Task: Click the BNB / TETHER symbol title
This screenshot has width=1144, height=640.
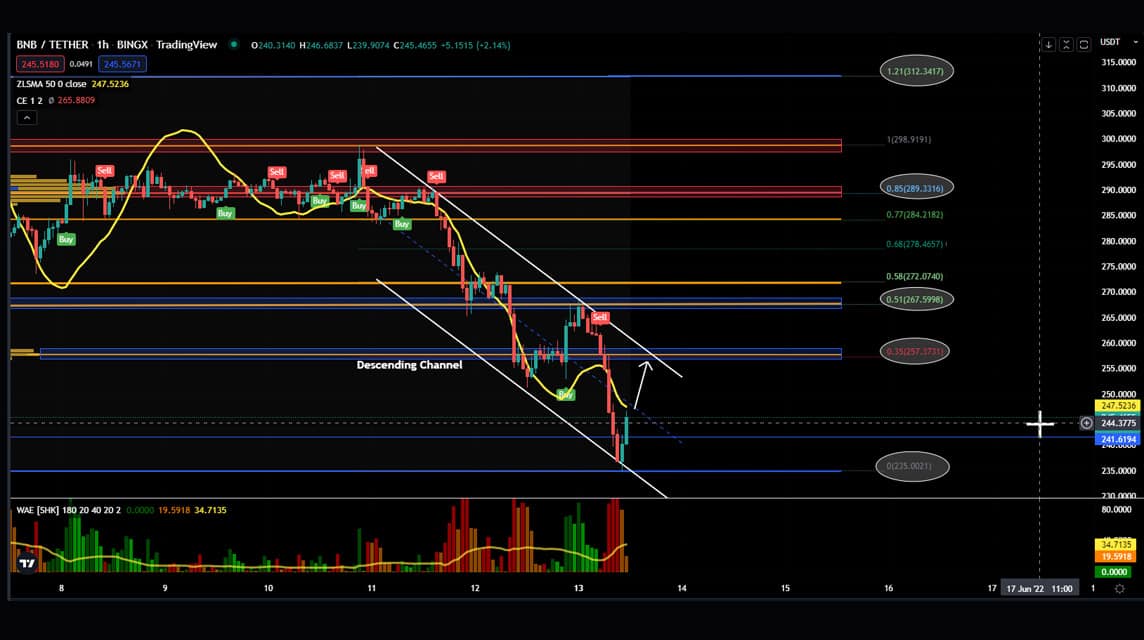Action: click(x=53, y=45)
